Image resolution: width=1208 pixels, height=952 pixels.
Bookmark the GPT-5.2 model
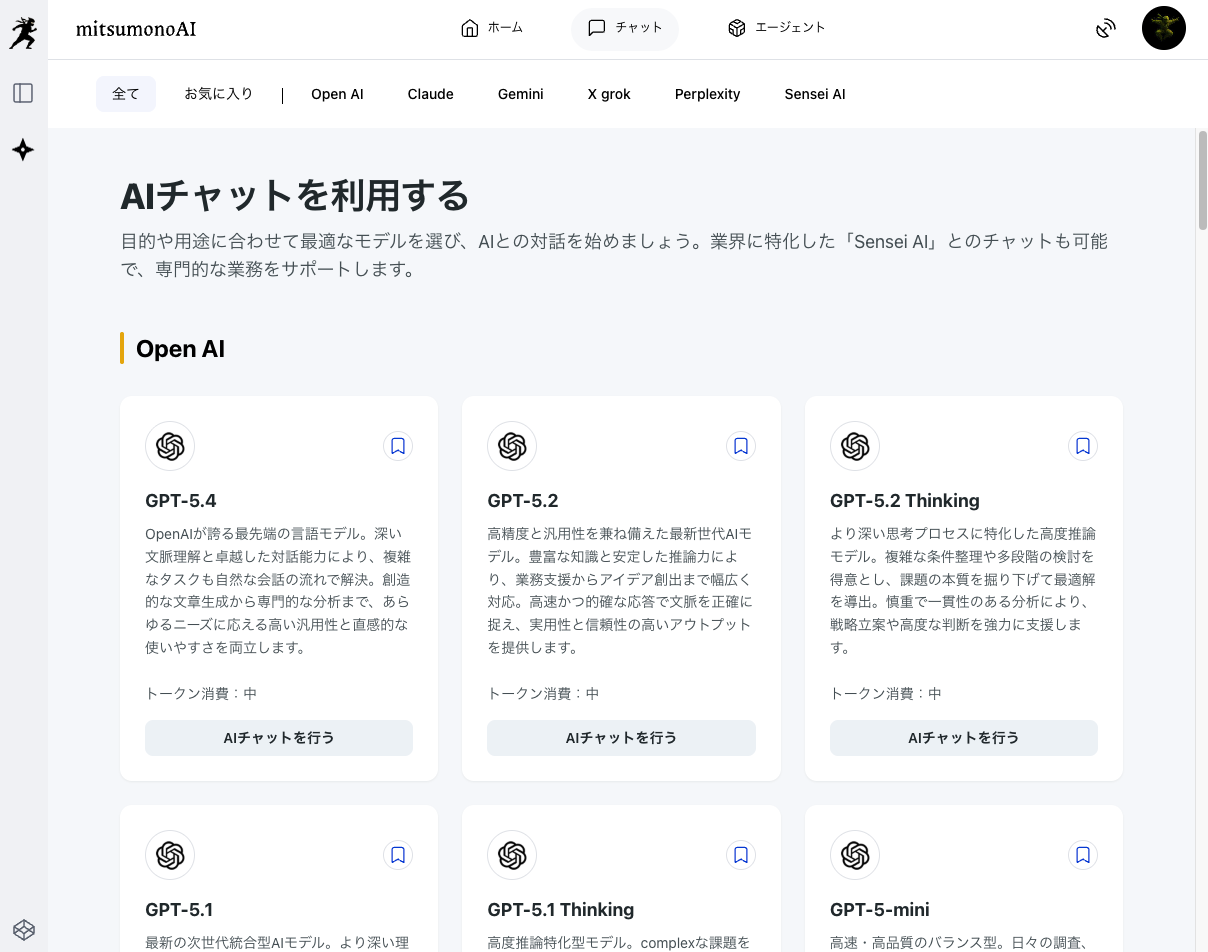pyautogui.click(x=741, y=446)
